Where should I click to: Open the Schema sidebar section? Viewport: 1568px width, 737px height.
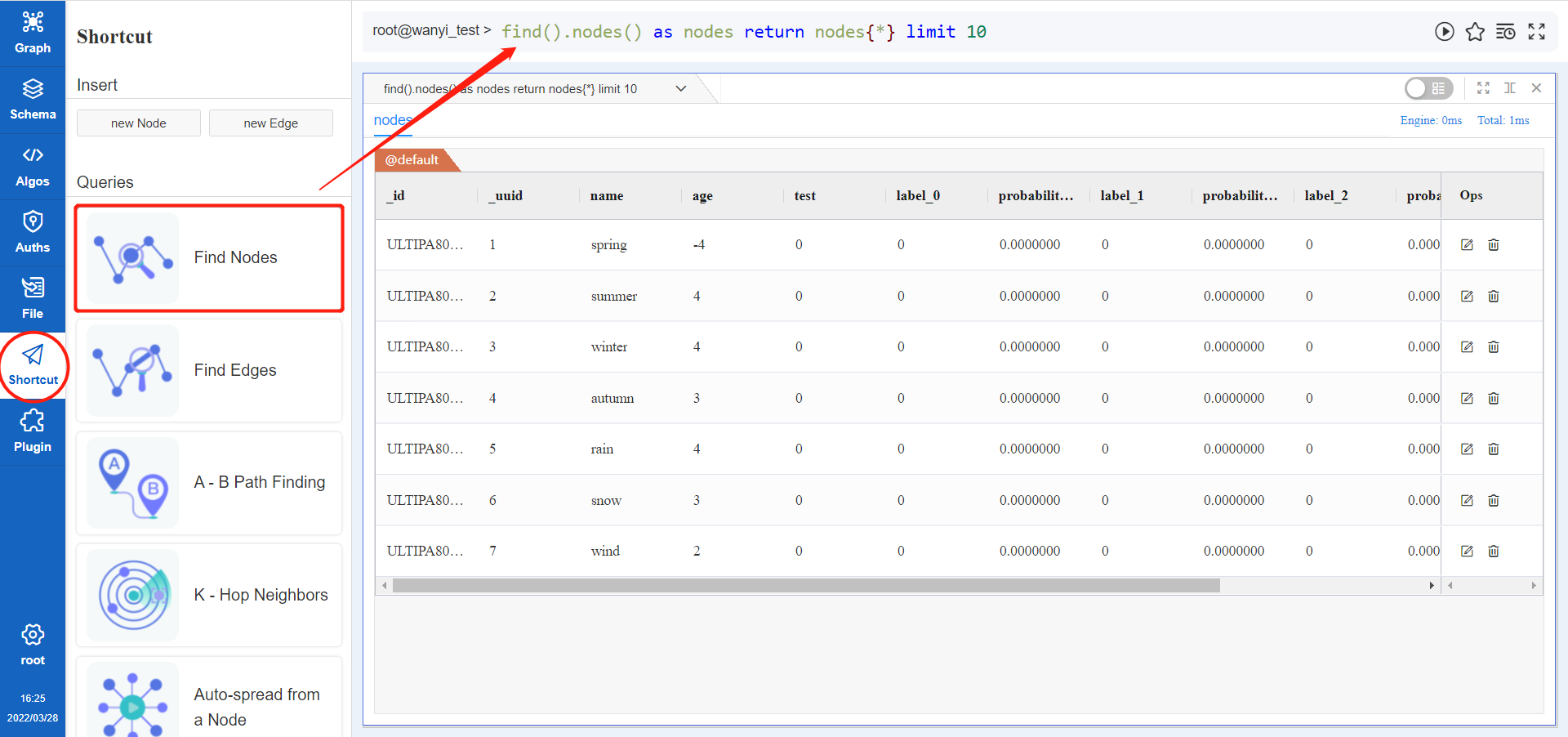[x=33, y=100]
